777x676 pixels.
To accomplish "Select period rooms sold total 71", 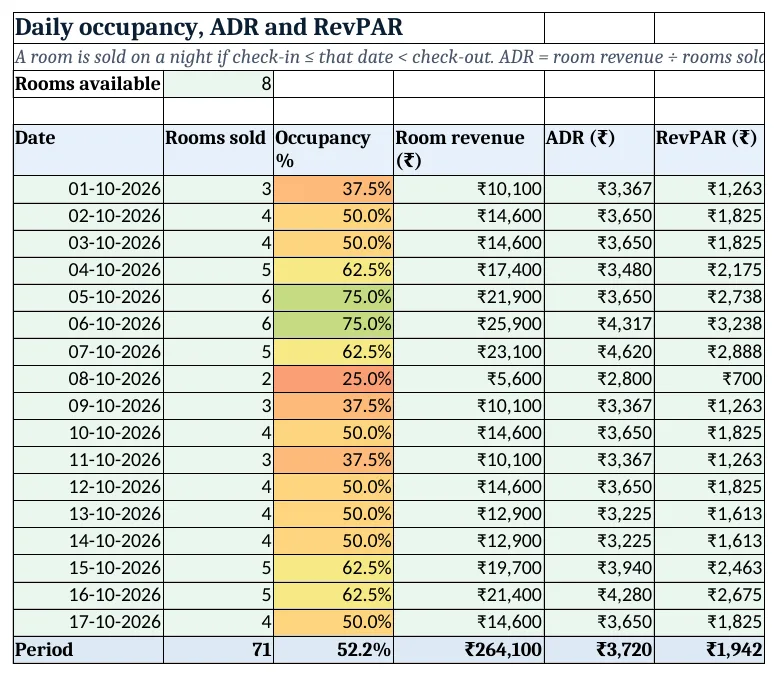I will pos(219,650).
